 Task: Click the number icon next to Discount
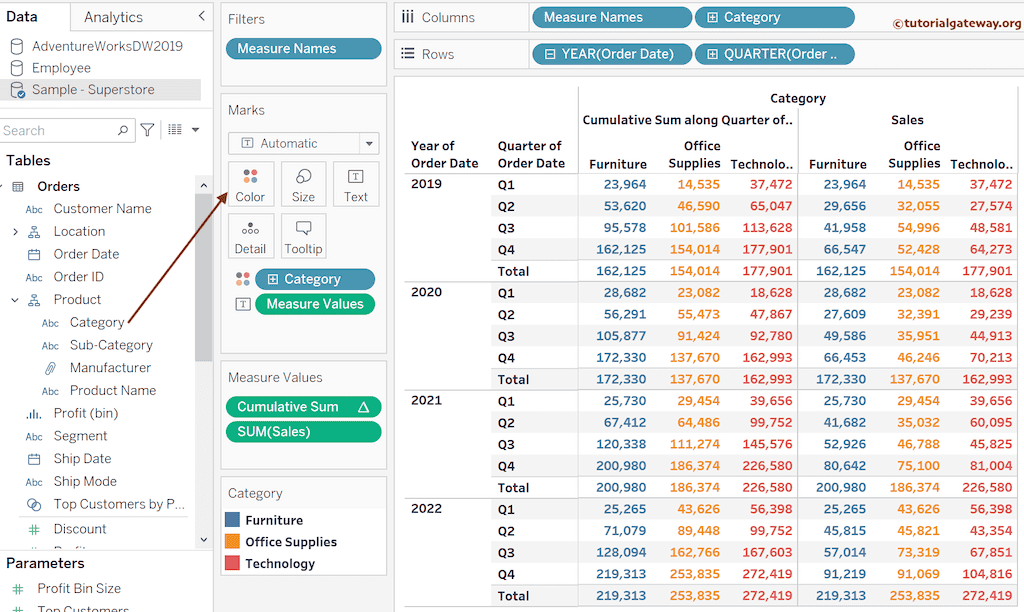coord(32,528)
